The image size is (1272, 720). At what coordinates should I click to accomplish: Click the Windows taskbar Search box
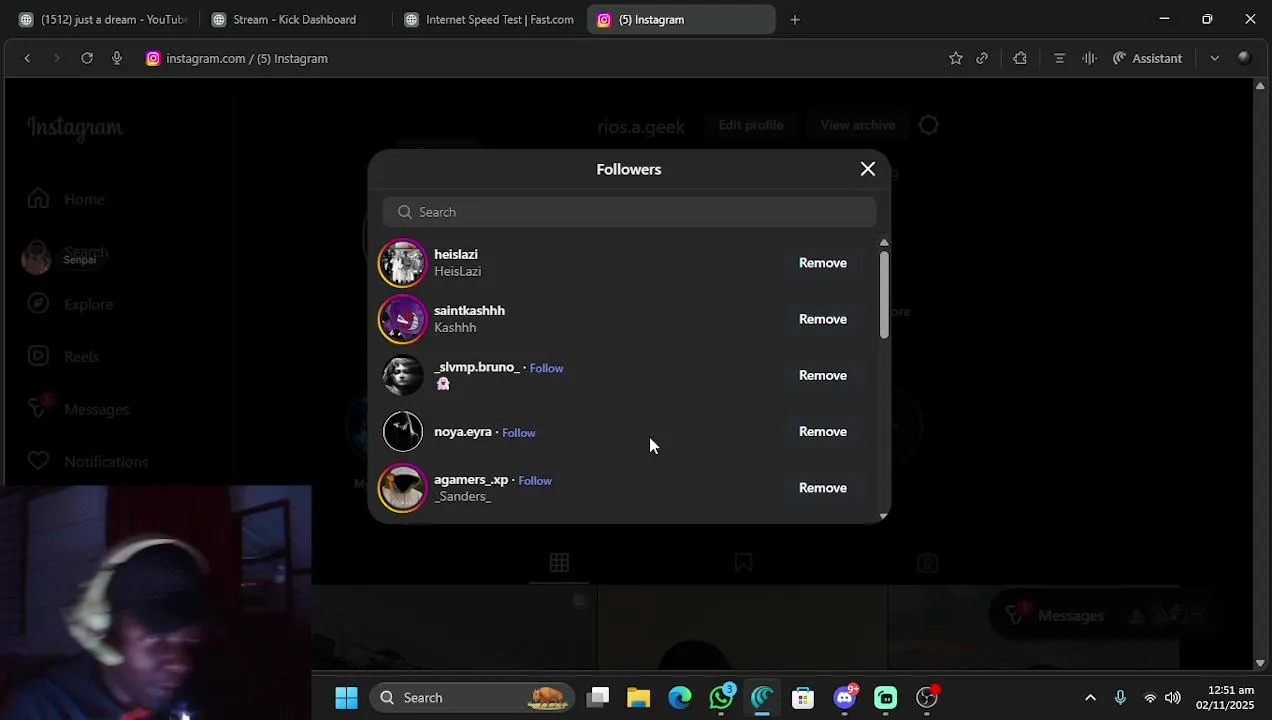point(472,697)
